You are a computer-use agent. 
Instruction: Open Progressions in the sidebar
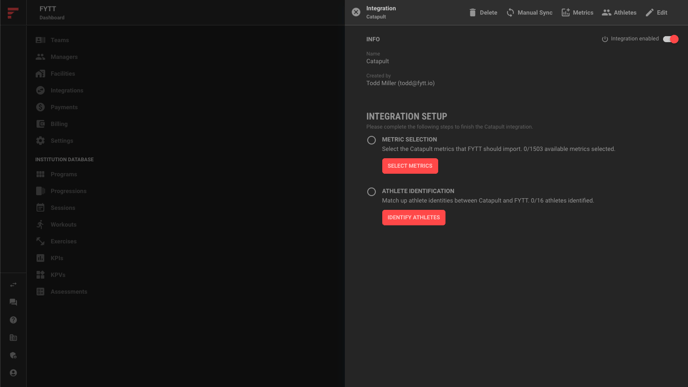(68, 191)
